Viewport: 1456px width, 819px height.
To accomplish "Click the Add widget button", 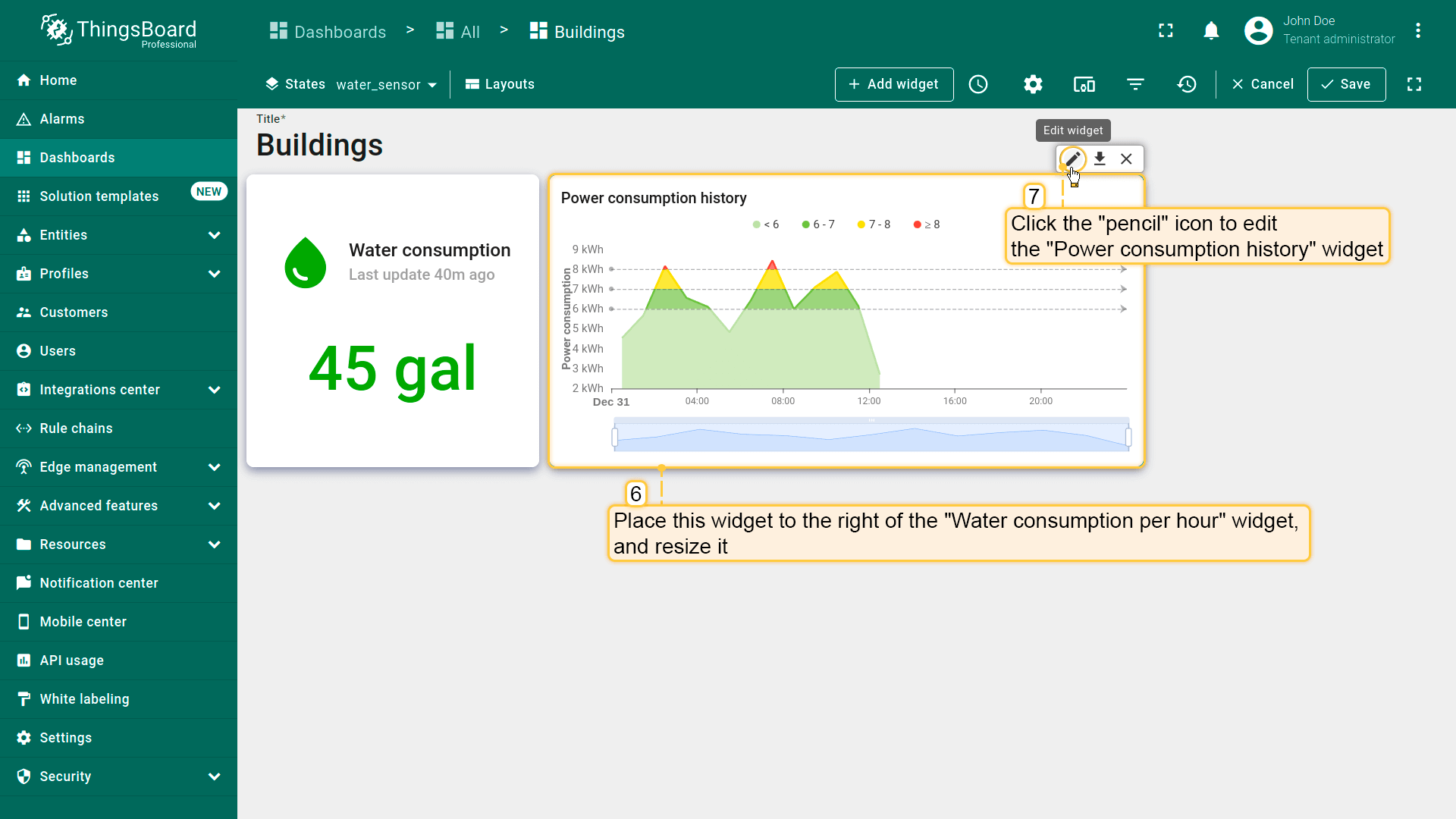I will 893,84.
